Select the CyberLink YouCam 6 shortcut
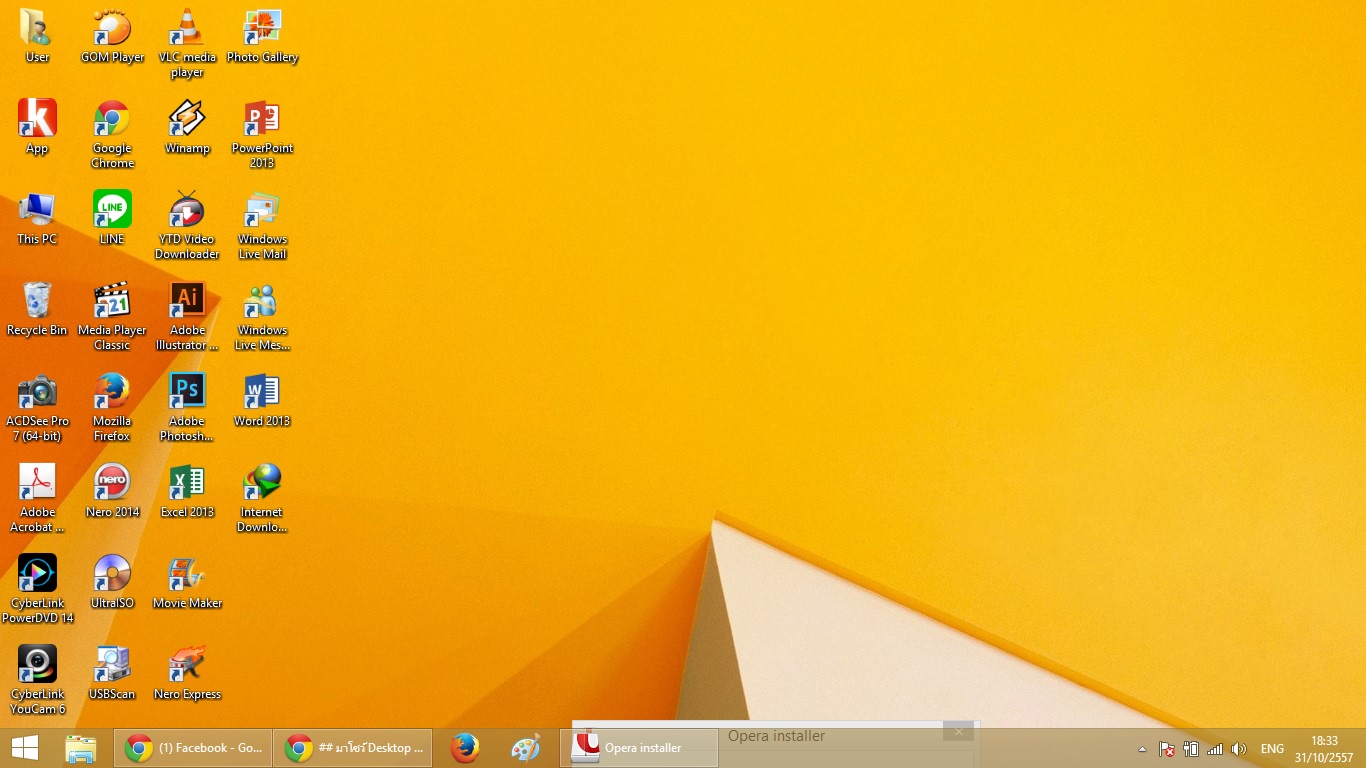Screen dimensions: 1366x768 (37, 681)
